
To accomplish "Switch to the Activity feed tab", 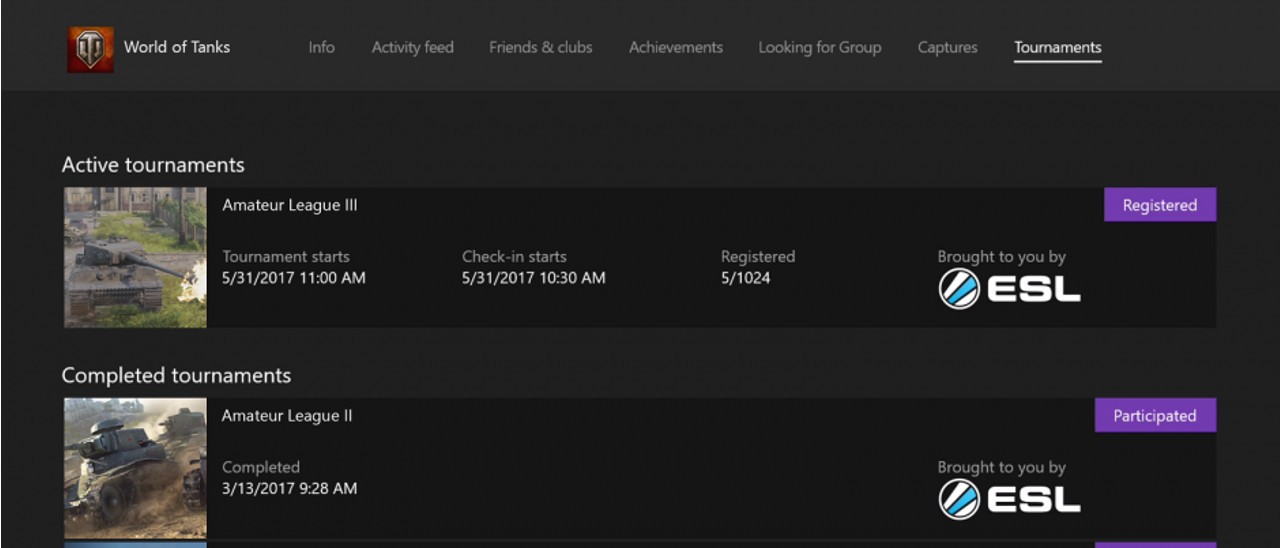I will pyautogui.click(x=412, y=47).
